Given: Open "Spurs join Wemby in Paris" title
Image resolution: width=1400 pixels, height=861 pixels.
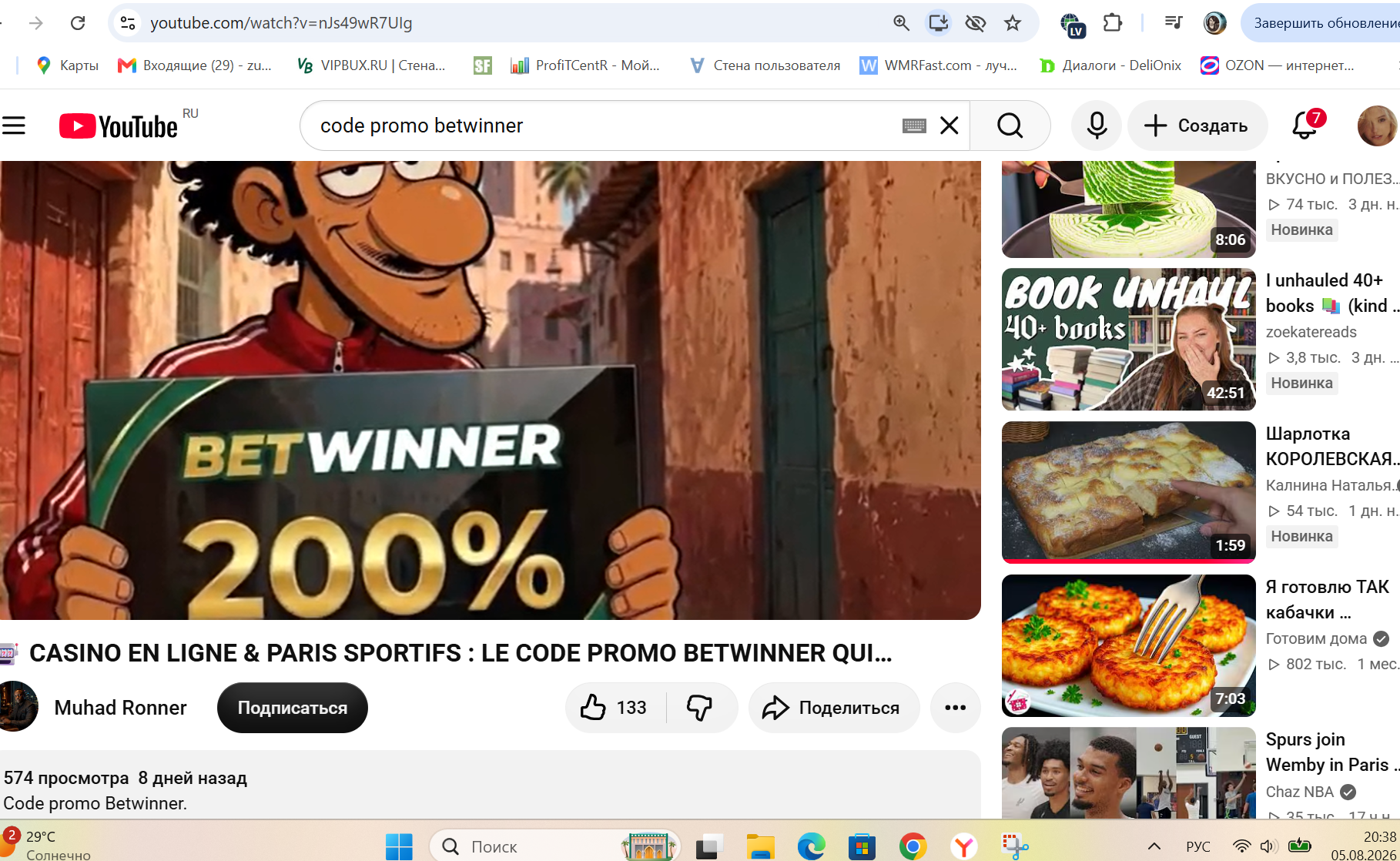Looking at the screenshot, I should (x=1332, y=752).
